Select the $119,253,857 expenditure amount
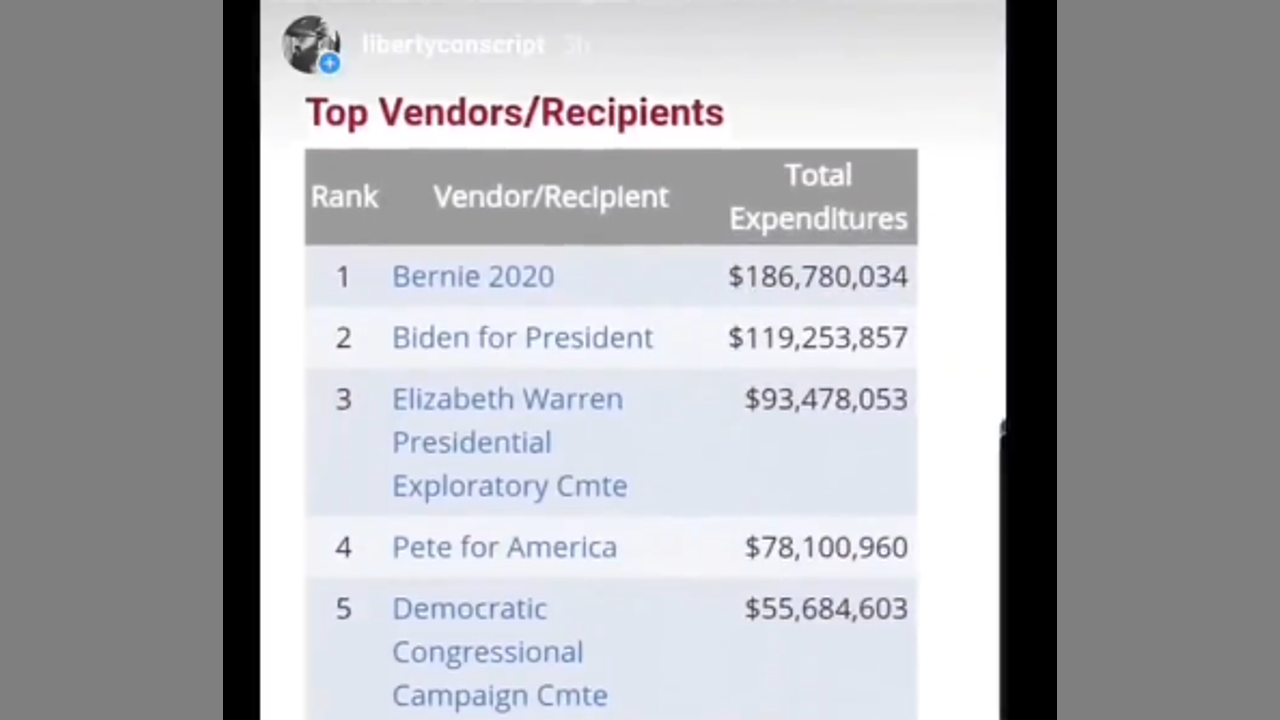The image size is (1280, 720). click(x=818, y=338)
